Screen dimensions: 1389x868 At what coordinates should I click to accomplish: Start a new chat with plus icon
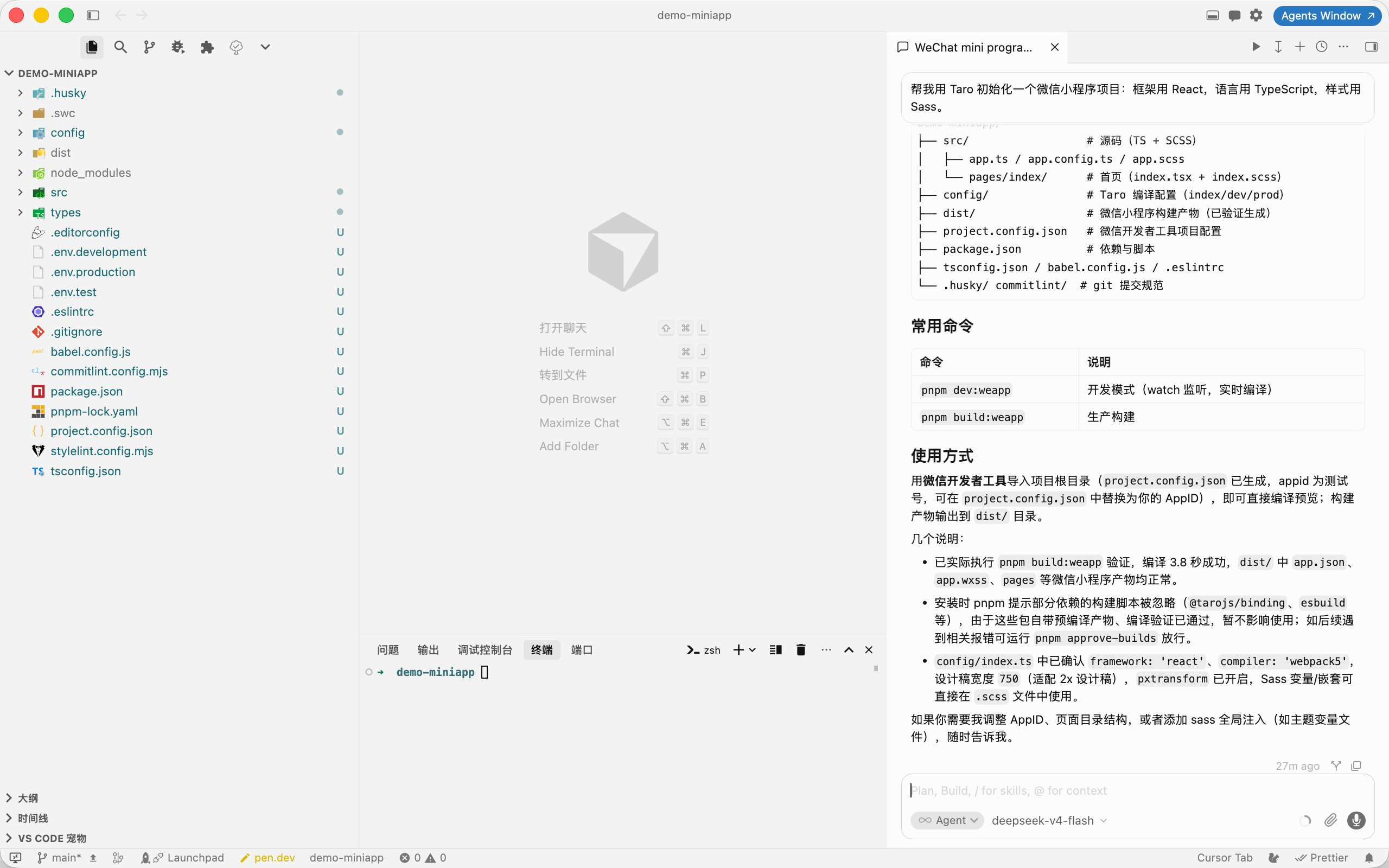(1300, 47)
